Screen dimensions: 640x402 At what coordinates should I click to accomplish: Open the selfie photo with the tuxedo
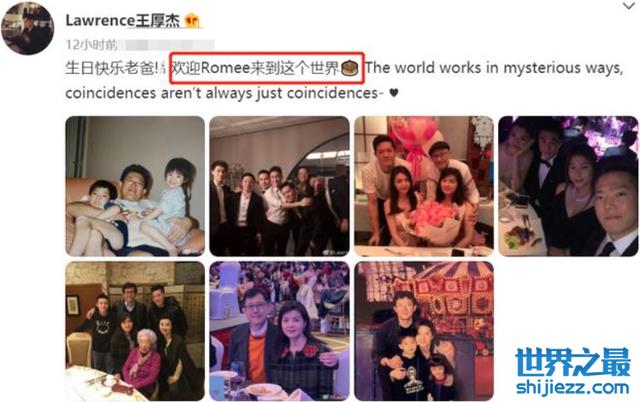click(x=568, y=186)
